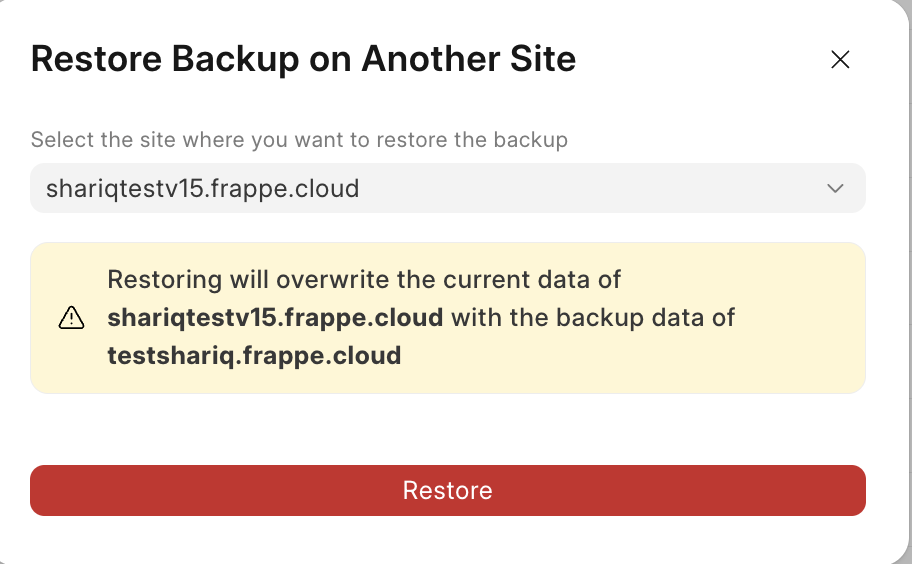The width and height of the screenshot is (912, 564).
Task: Click the words 'Another Site' in the header
Action: click(469, 59)
